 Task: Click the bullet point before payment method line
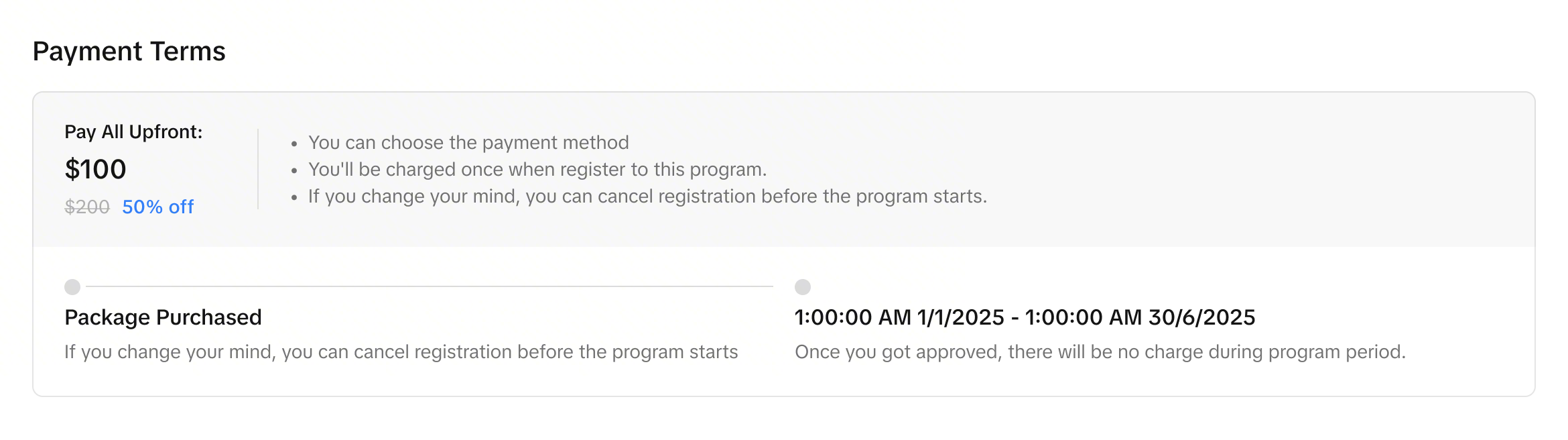click(294, 144)
